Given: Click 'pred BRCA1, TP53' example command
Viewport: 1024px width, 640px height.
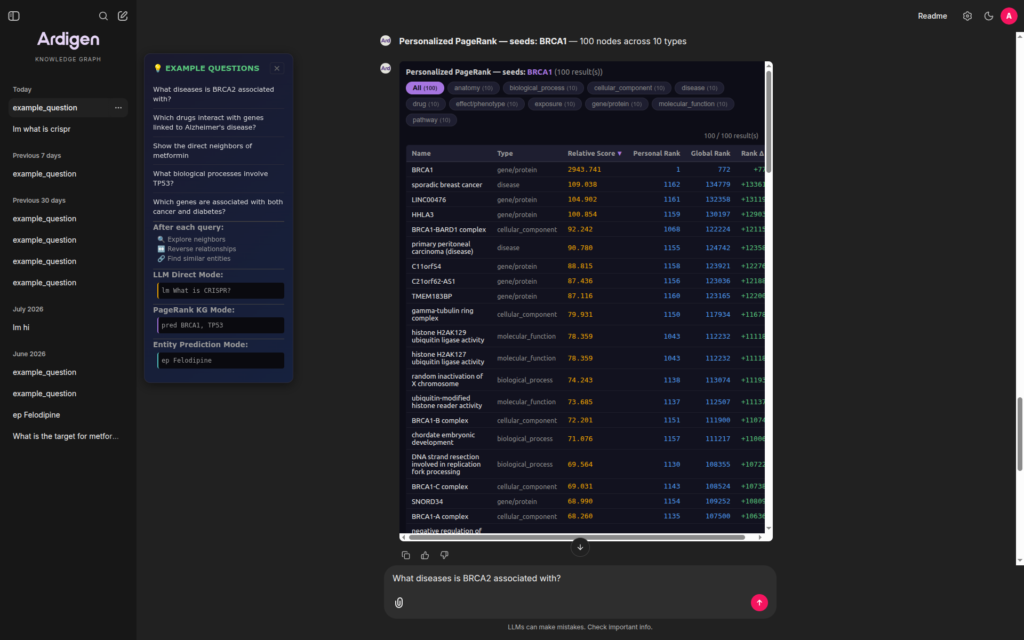Looking at the screenshot, I should click(x=220, y=325).
